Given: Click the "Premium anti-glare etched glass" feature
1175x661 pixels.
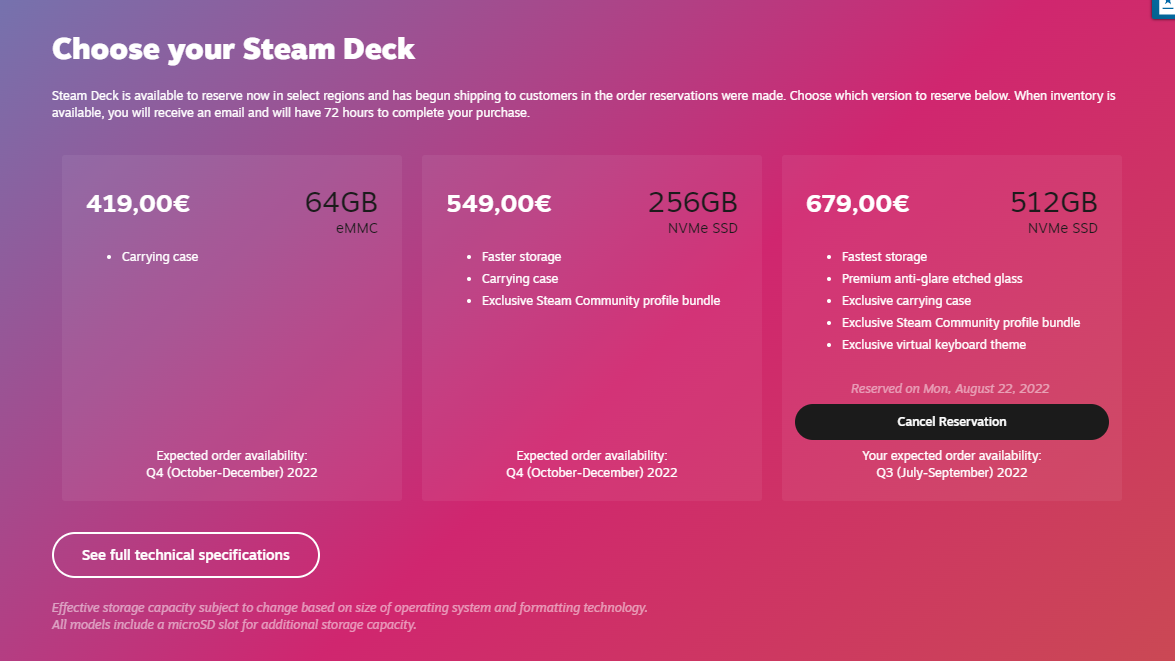Looking at the screenshot, I should coord(932,279).
